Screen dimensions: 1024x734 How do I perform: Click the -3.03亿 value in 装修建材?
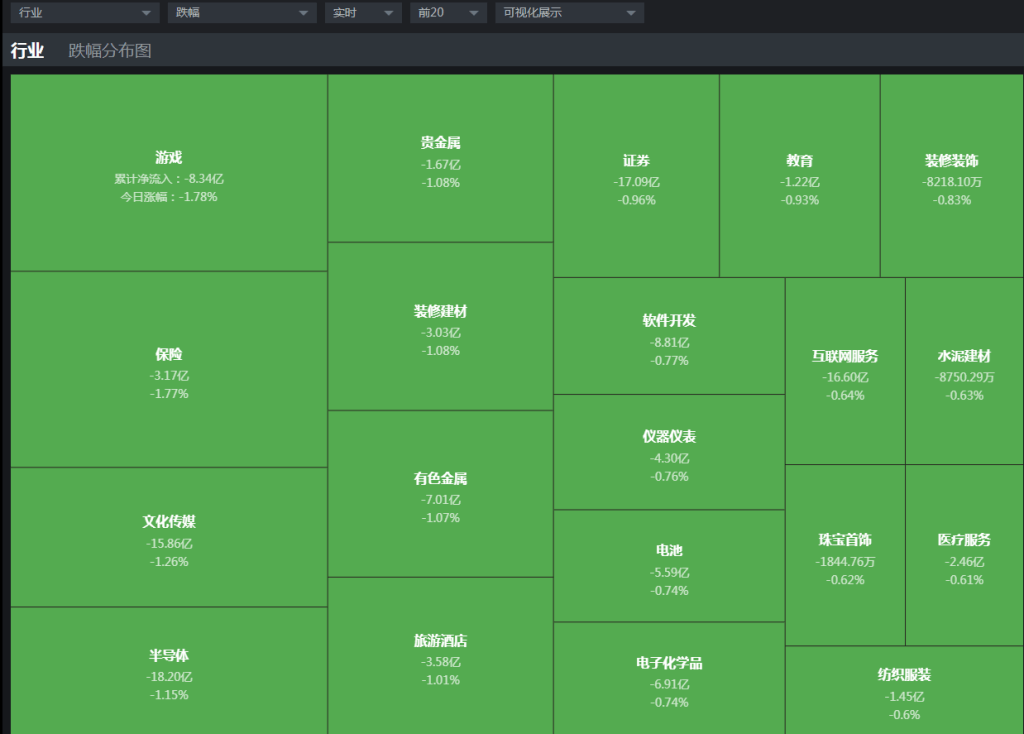click(x=440, y=333)
